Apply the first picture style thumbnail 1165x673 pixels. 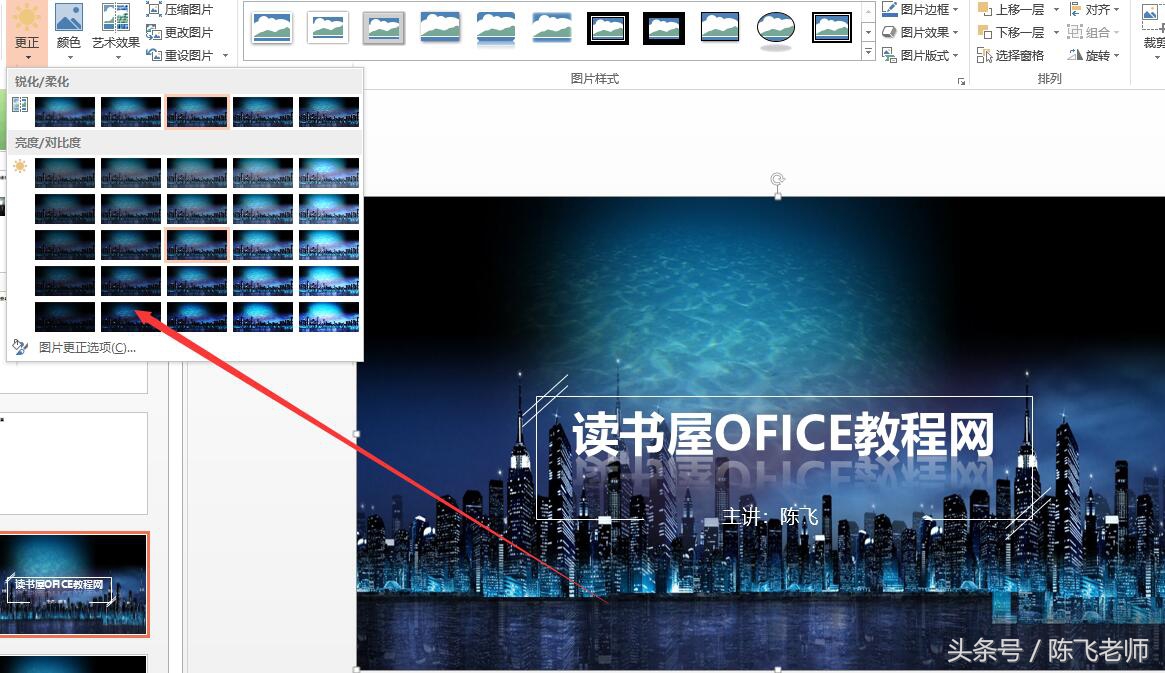[x=272, y=28]
